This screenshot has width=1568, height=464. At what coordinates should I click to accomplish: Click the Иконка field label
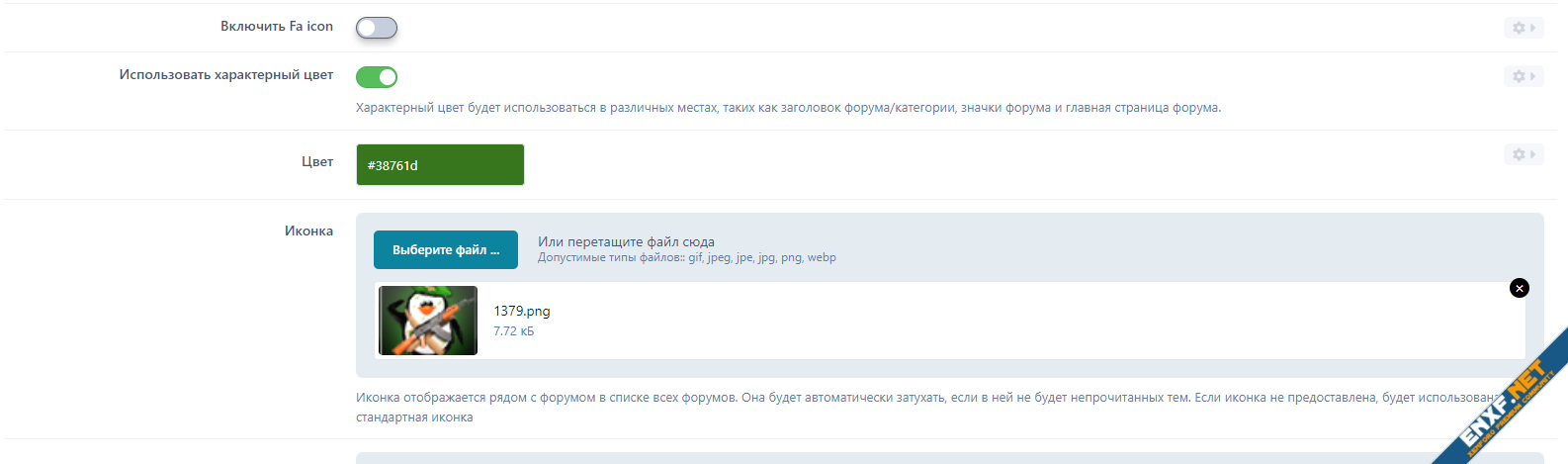[308, 231]
